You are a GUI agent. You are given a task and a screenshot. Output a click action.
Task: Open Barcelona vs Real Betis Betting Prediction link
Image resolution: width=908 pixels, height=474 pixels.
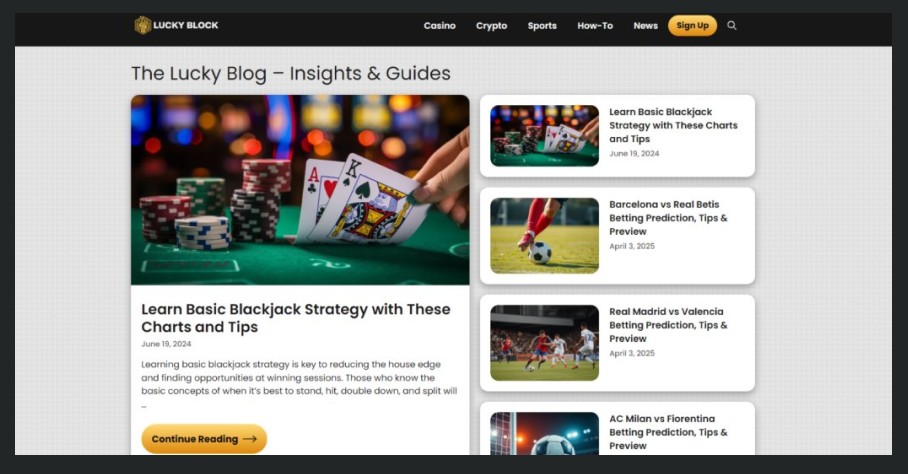[x=668, y=218]
